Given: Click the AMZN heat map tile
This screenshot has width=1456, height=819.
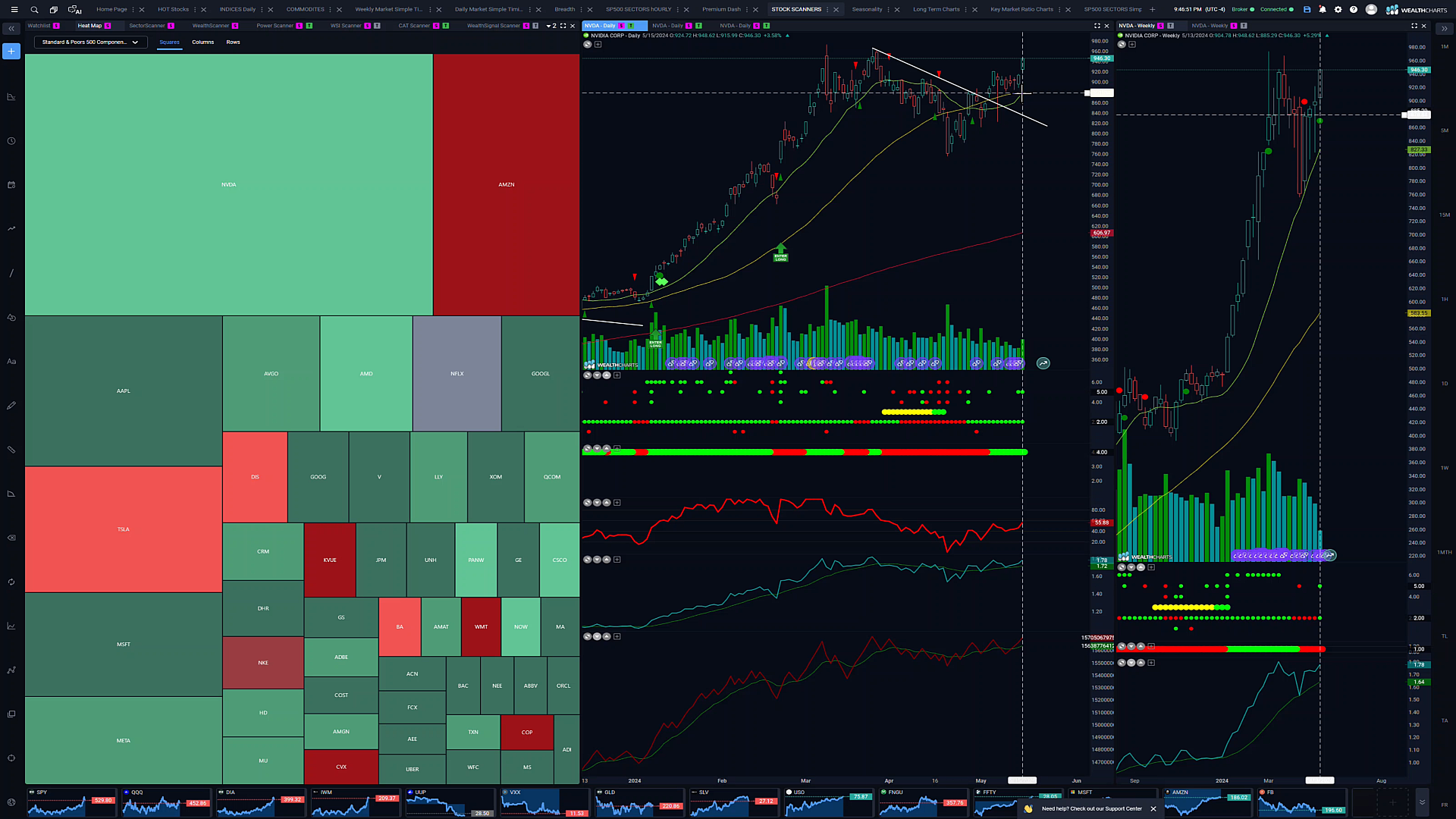Looking at the screenshot, I should 506,184.
